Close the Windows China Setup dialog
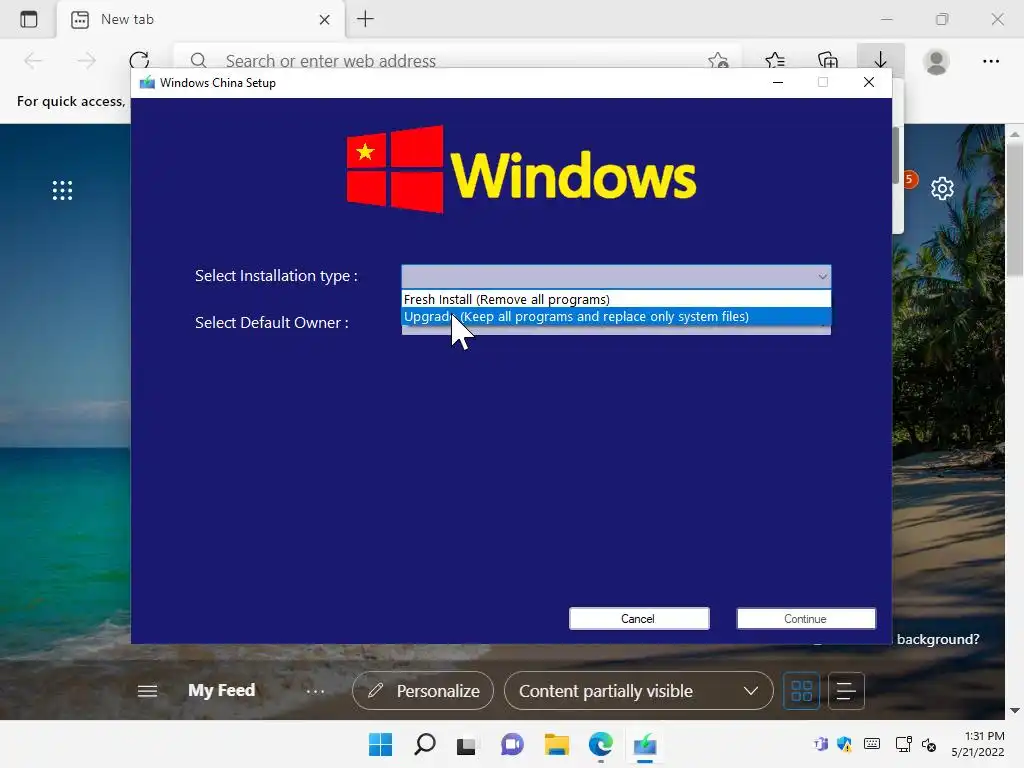Screen dimensions: 1024x768 (x=869, y=82)
